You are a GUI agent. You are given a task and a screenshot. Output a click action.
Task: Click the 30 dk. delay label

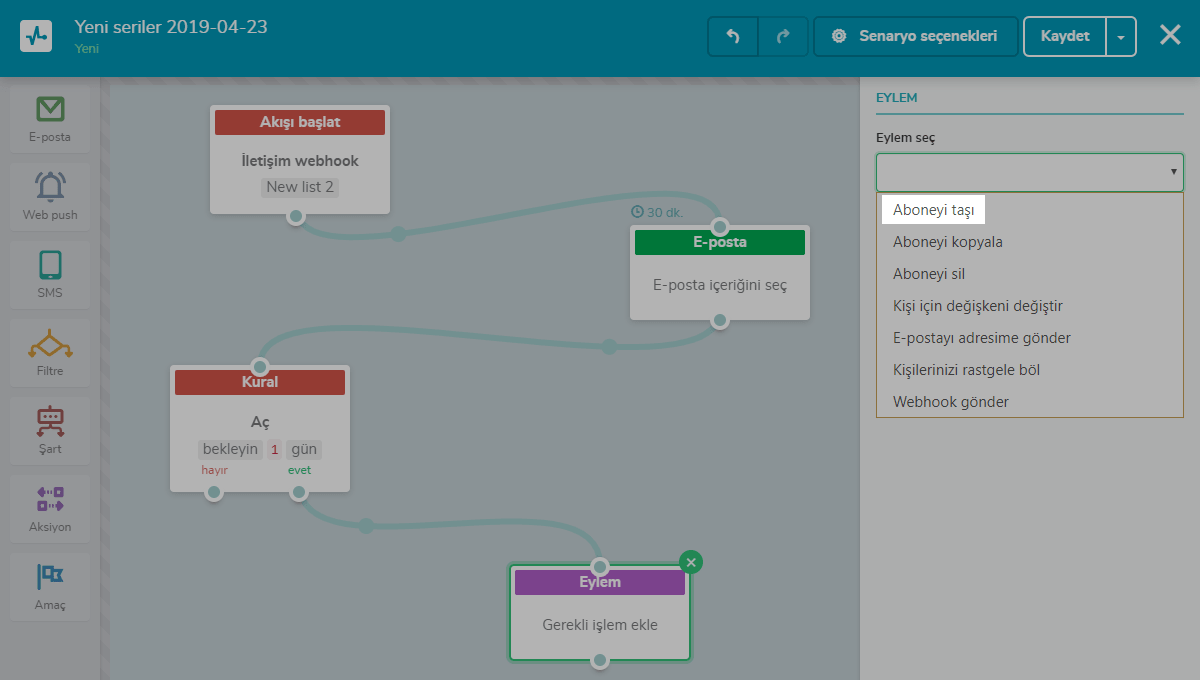[x=657, y=212]
